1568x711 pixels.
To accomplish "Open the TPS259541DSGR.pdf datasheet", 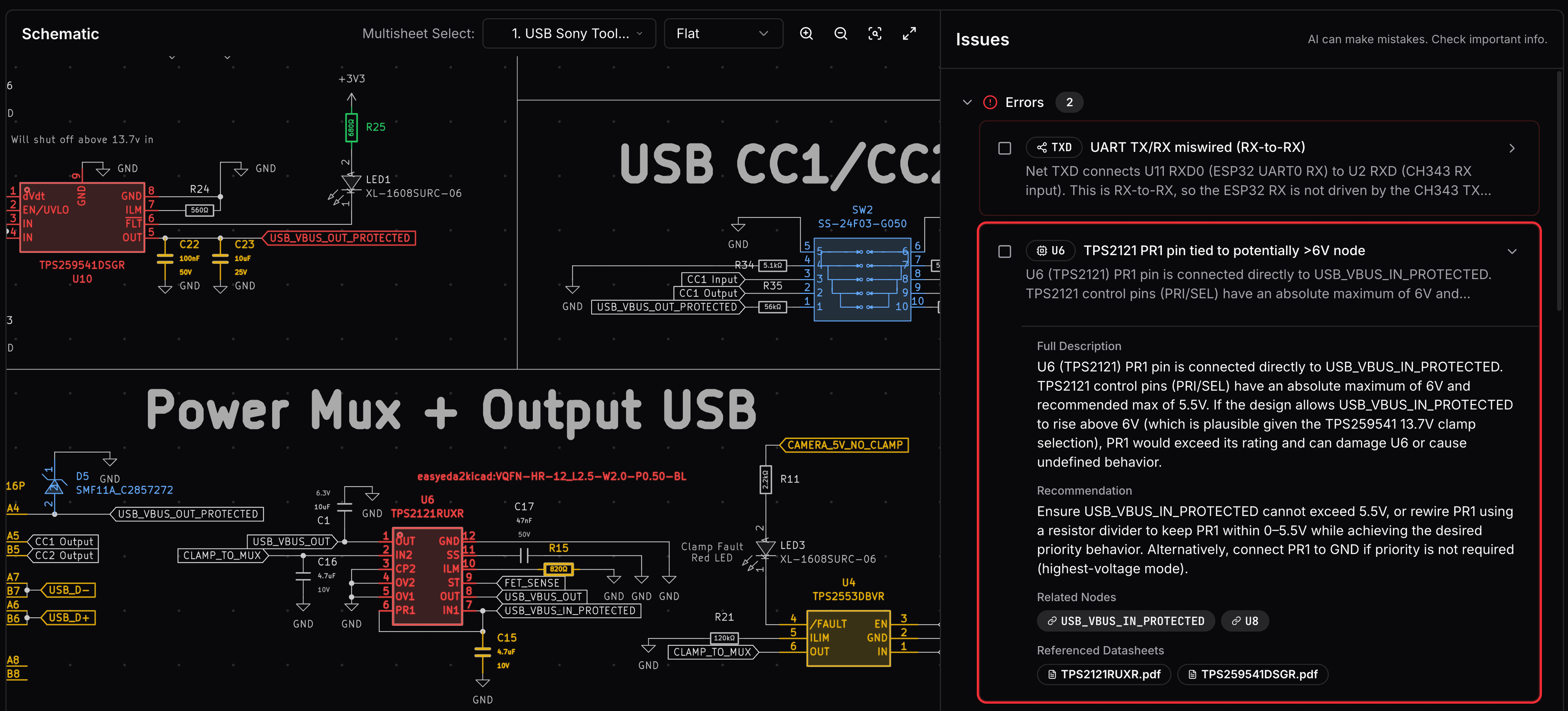I will click(1252, 674).
